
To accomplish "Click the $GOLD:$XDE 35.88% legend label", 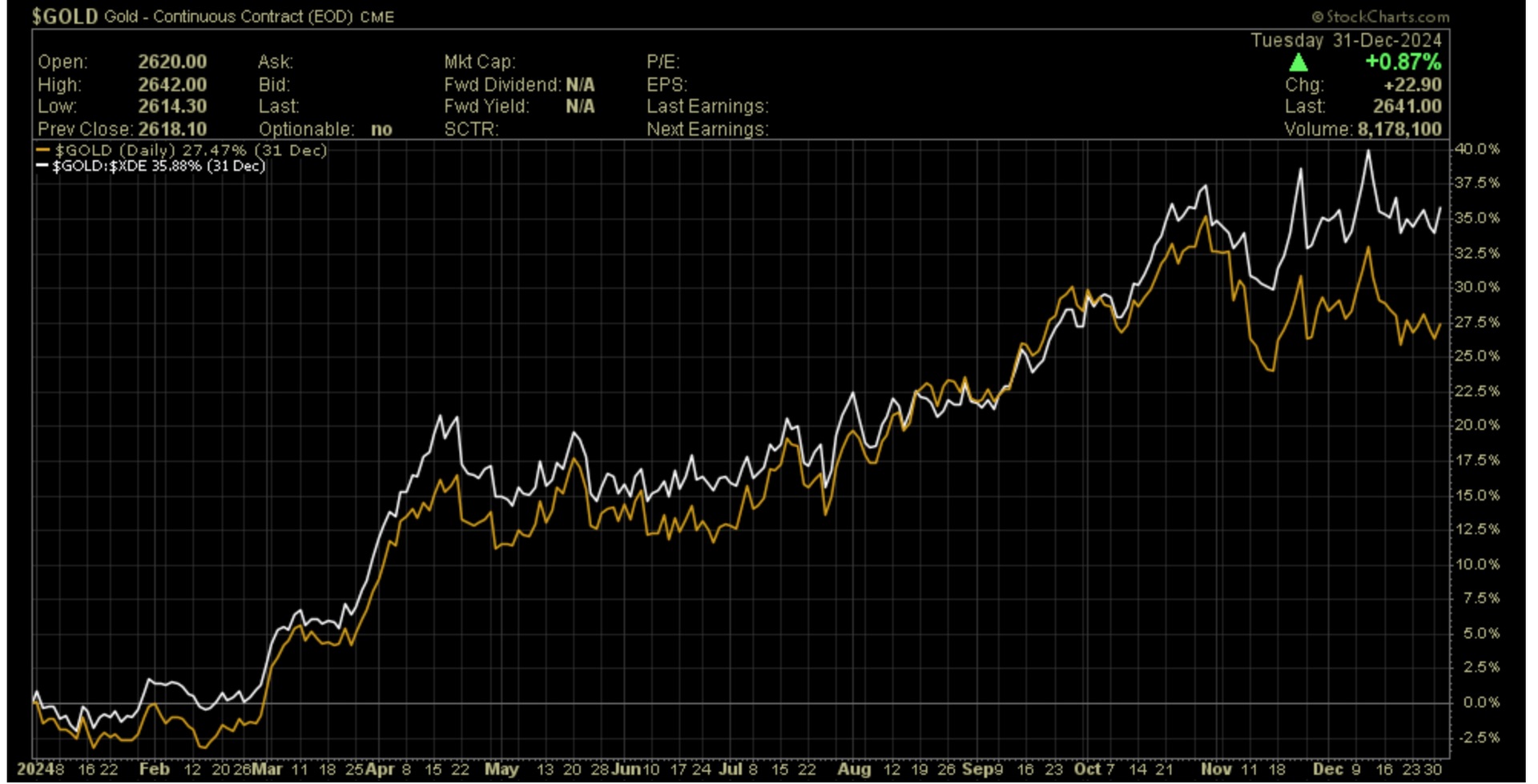I will tap(159, 167).
